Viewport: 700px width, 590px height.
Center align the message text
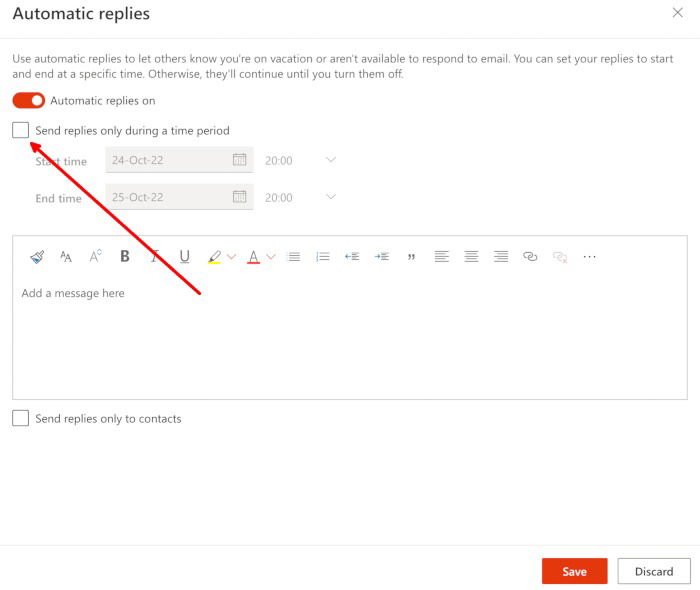click(471, 257)
